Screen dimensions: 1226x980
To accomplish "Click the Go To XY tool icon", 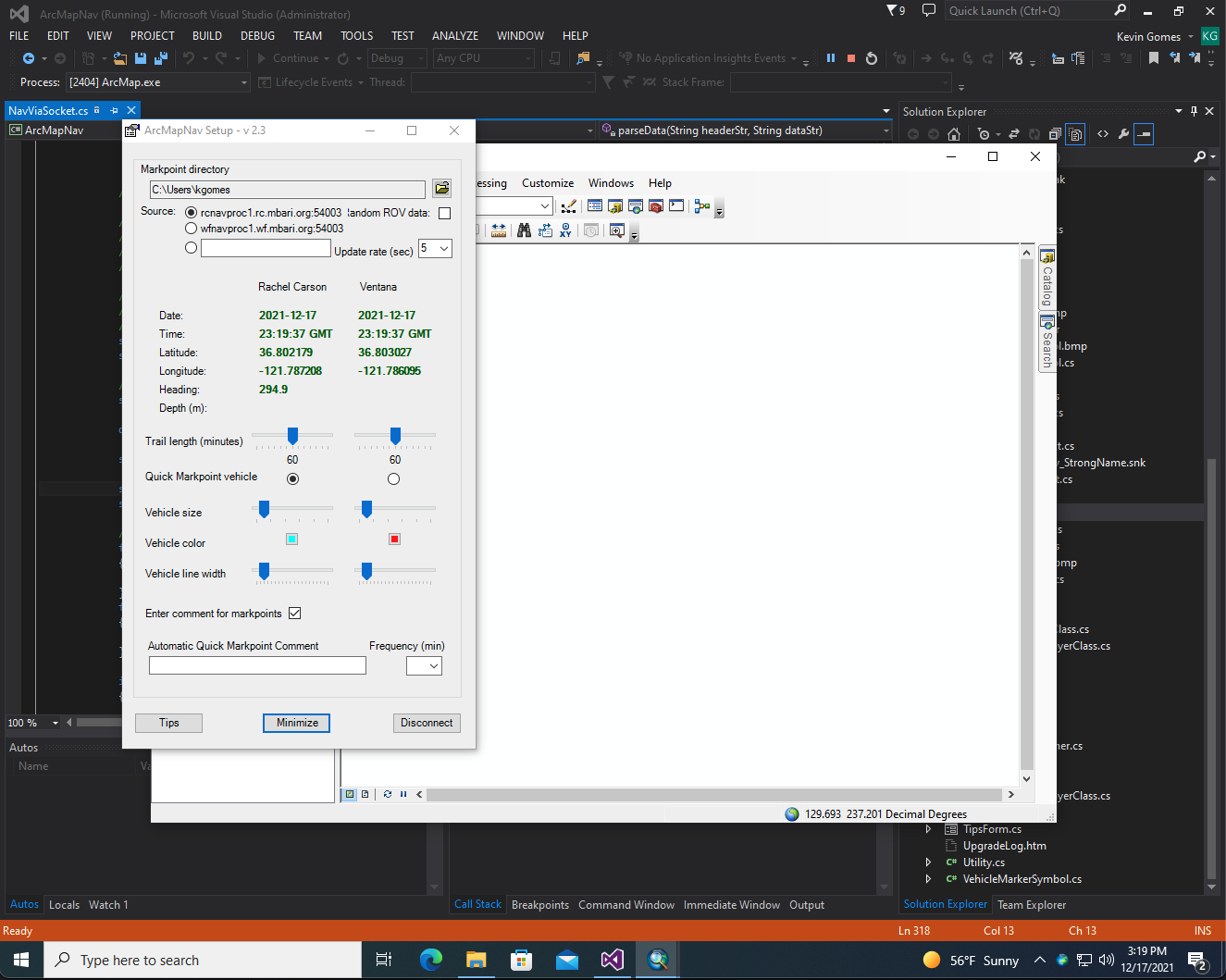I will tap(565, 230).
